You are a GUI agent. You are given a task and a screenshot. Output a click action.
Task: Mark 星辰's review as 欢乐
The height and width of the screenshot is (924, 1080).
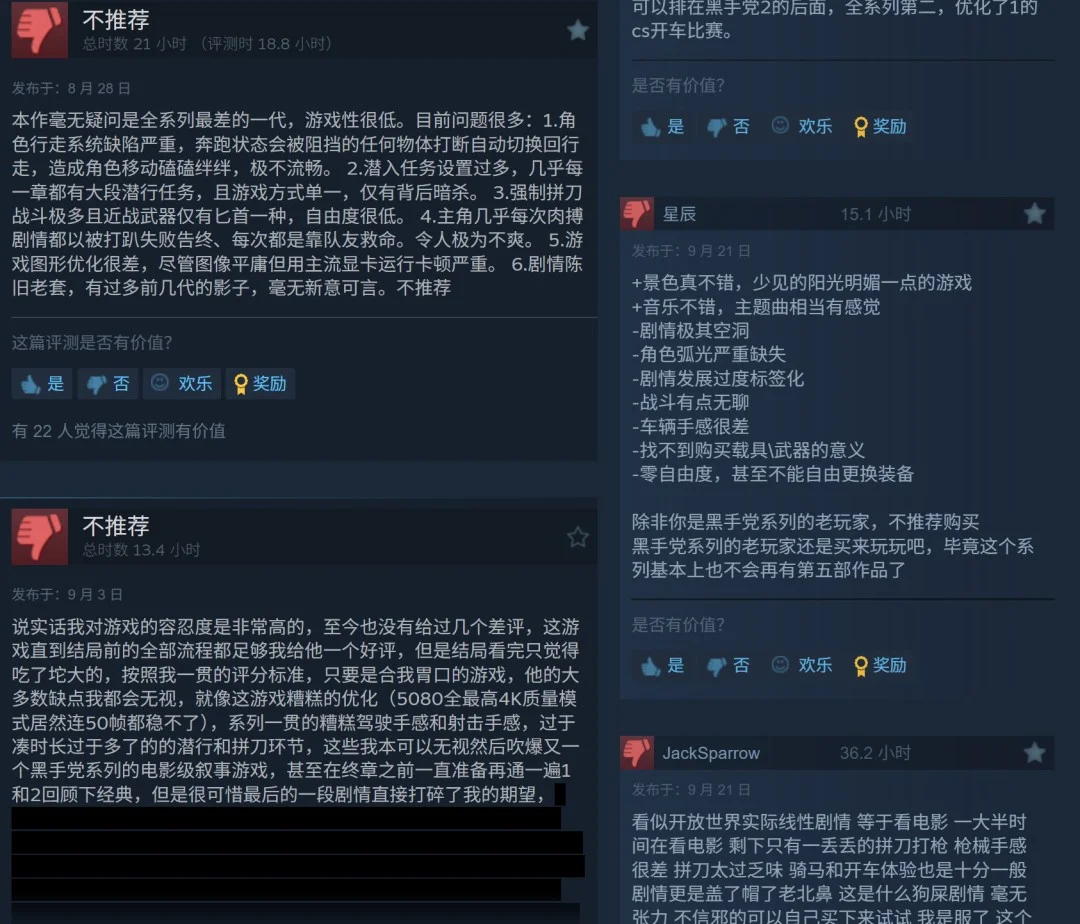pyautogui.click(x=802, y=665)
